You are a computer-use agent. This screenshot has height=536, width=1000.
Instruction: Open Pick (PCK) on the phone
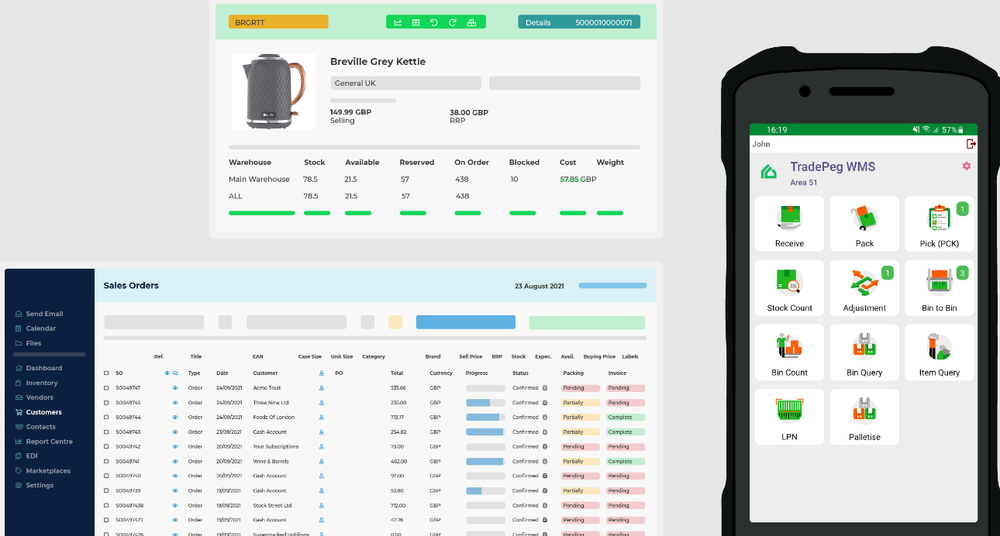point(939,224)
